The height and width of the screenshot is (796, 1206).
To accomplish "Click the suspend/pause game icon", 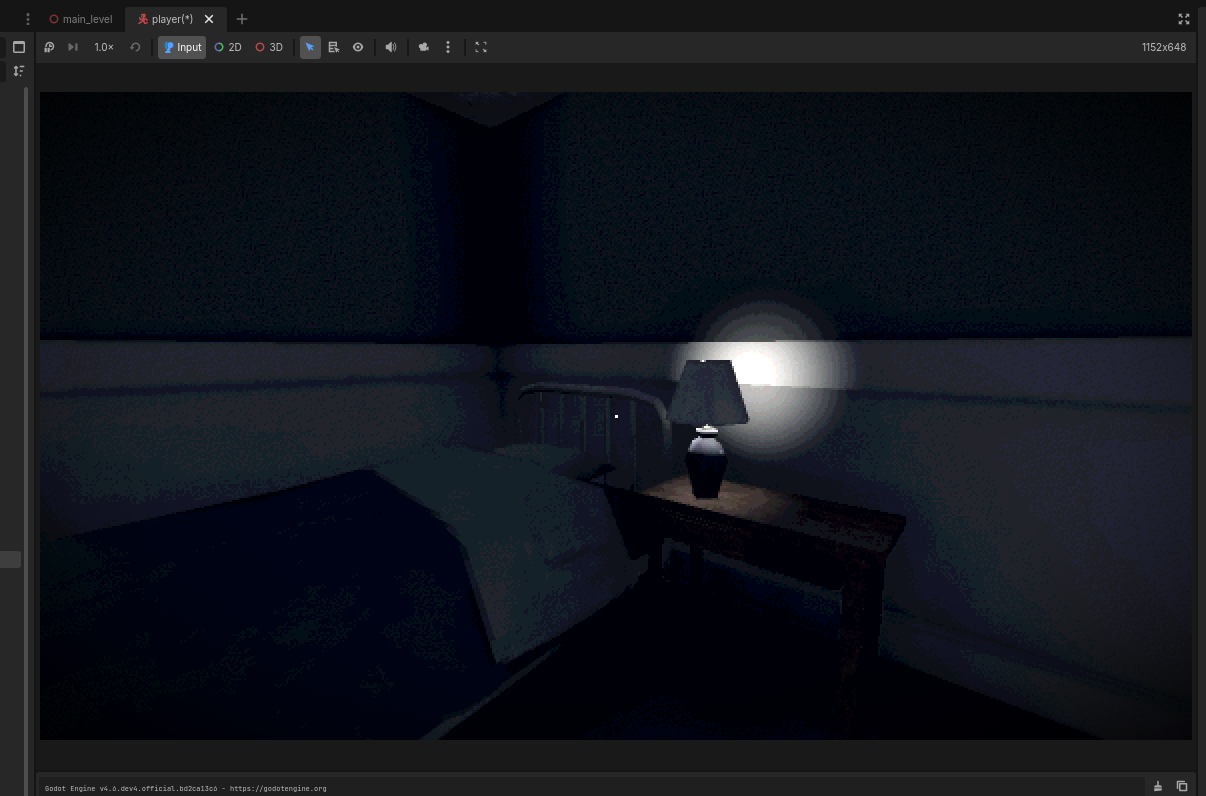I will (49, 47).
